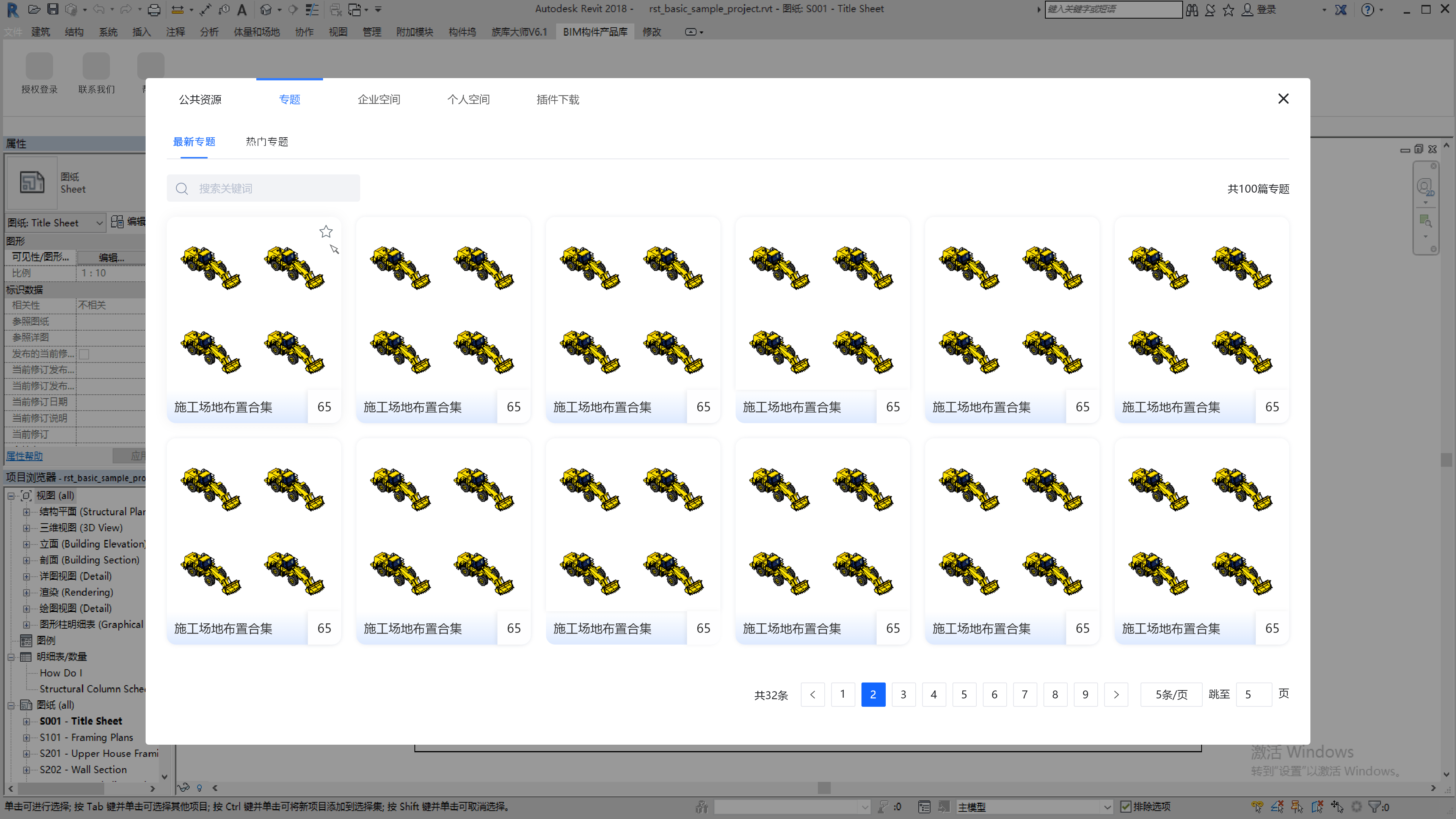Image resolution: width=1456 pixels, height=819 pixels.
Task: Click the close dialog button
Action: [x=1283, y=98]
